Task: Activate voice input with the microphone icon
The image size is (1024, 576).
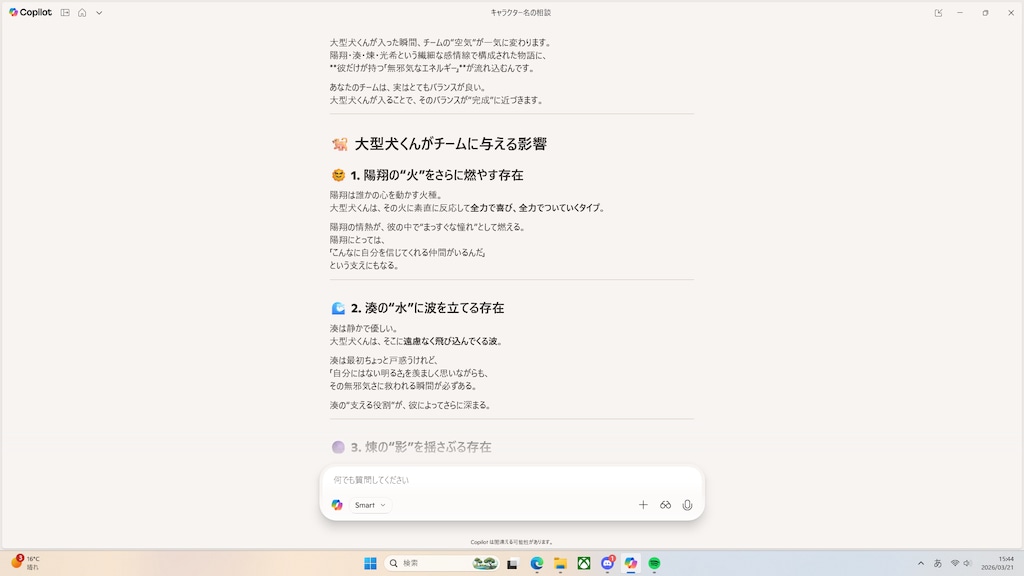Action: point(687,505)
